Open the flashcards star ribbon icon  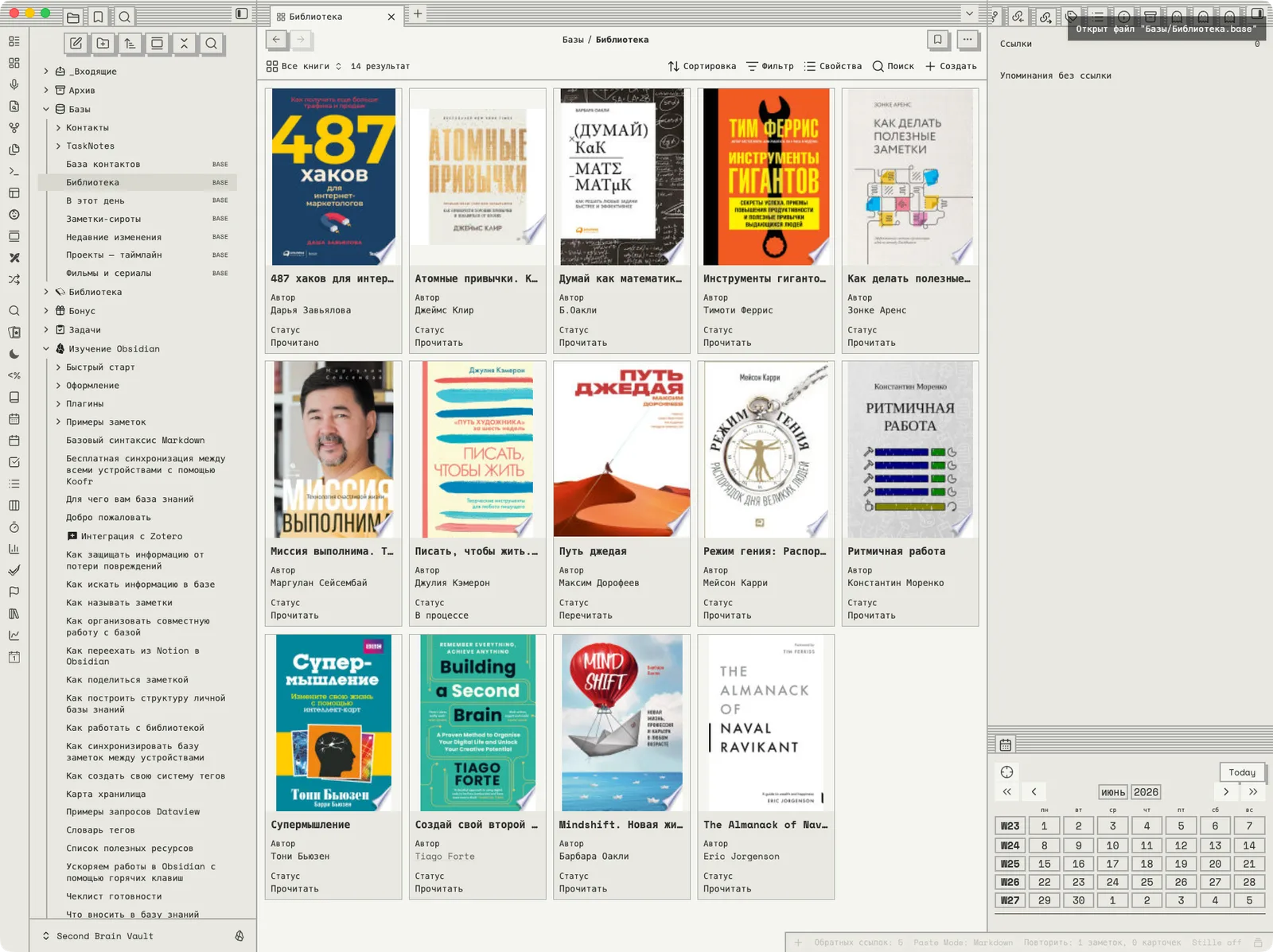pos(14,332)
